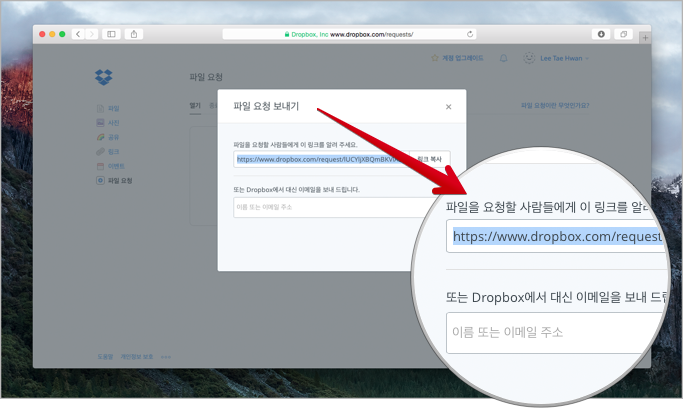Open 사진 from the sidebar menu
This screenshot has width=683, height=408.
click(114, 123)
